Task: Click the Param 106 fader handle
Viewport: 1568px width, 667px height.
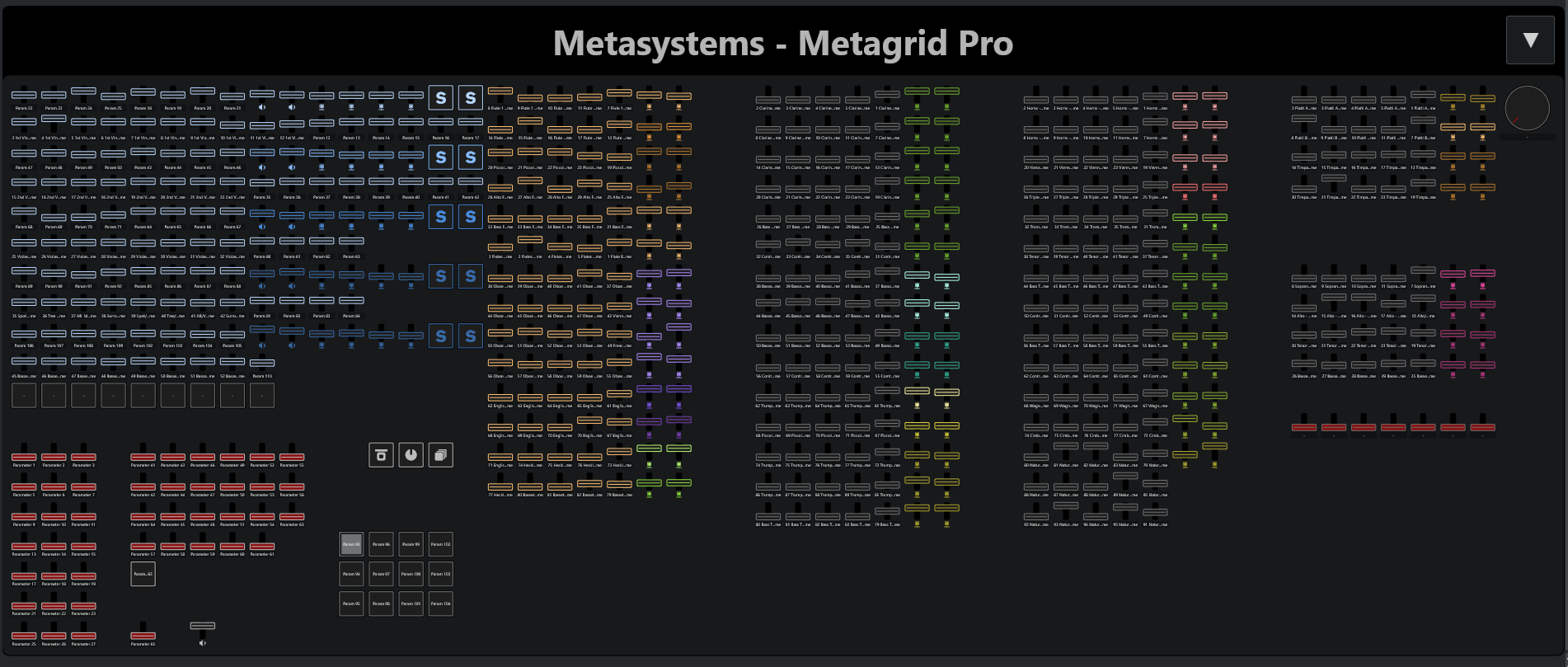Action: coord(24,334)
